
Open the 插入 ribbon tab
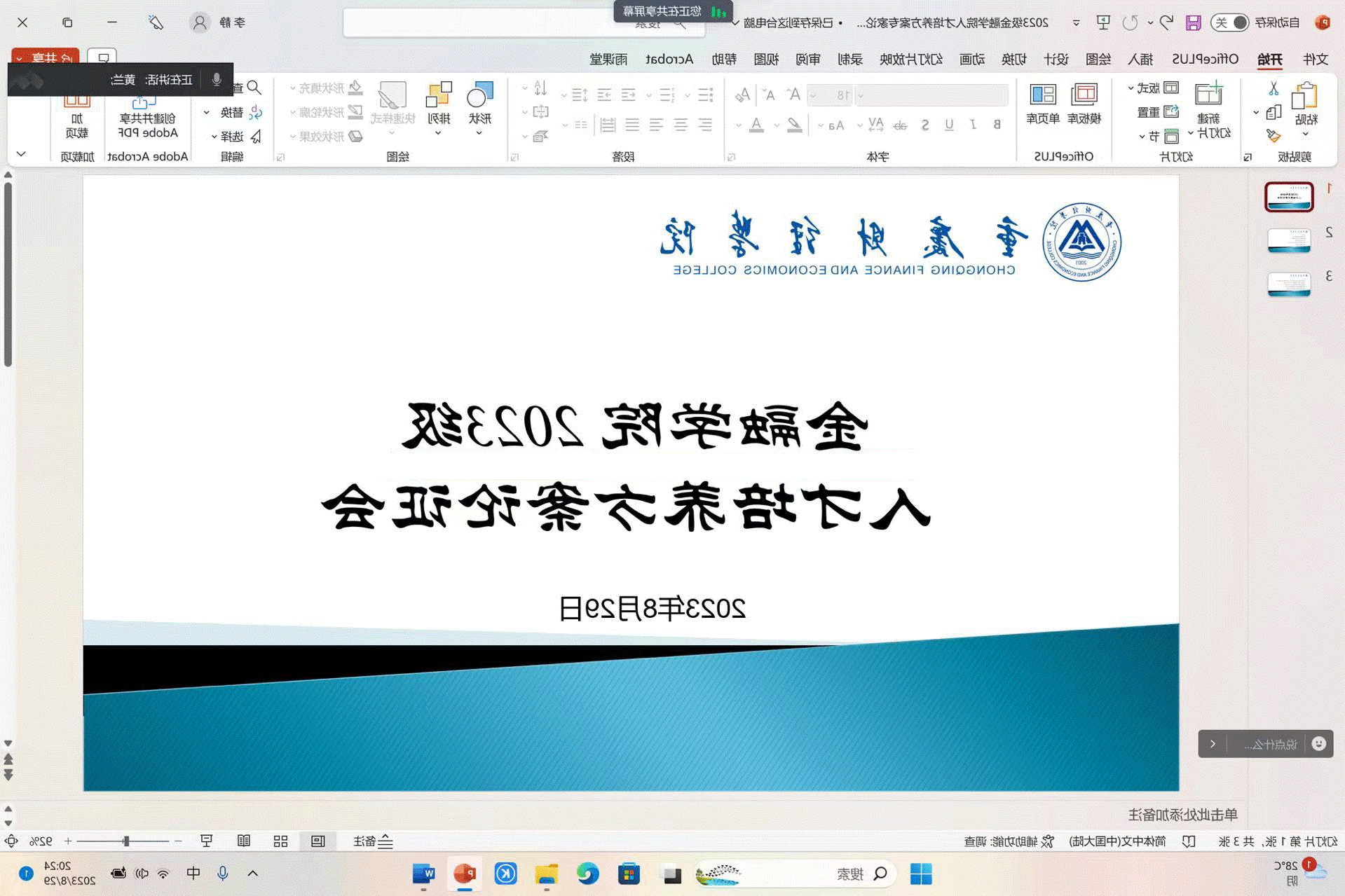click(1140, 60)
